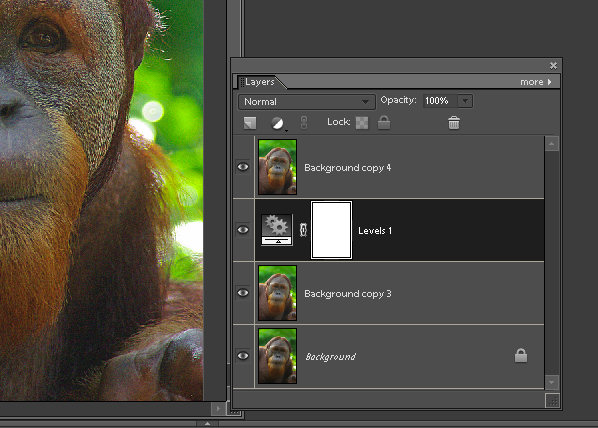
Task: Hide the Background copy 3 layer
Action: pos(243,293)
